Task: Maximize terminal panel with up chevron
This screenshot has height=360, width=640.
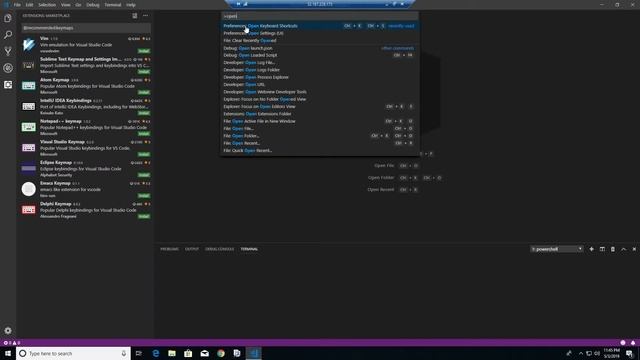Action: click(623, 249)
